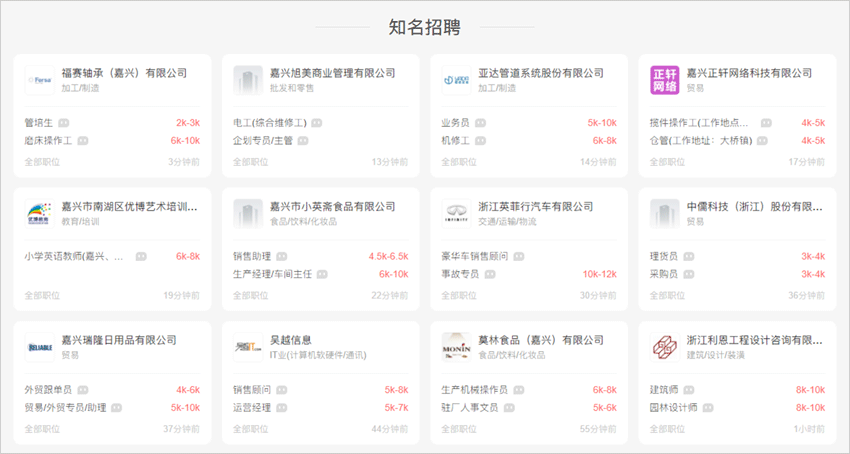View 全部职位 for 吴越信息
This screenshot has height=454, width=850.
pyautogui.click(x=250, y=429)
